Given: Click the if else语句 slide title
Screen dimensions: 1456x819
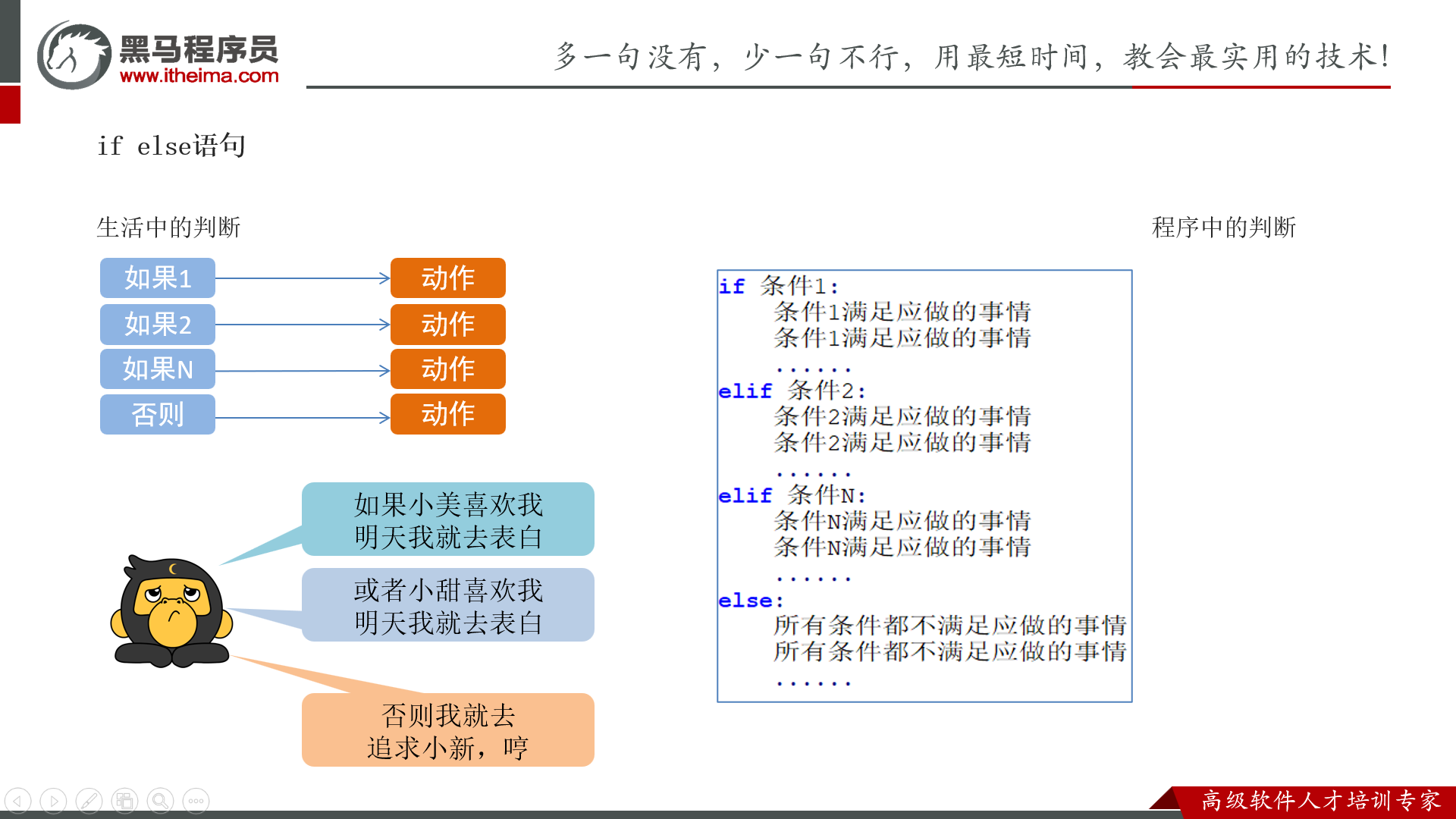Looking at the screenshot, I should click(171, 146).
